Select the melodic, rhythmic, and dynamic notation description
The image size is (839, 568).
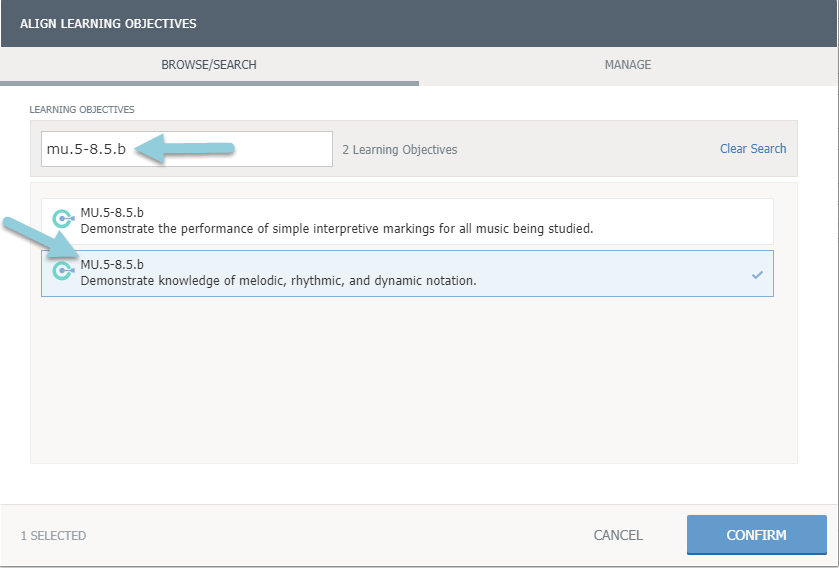[278, 281]
